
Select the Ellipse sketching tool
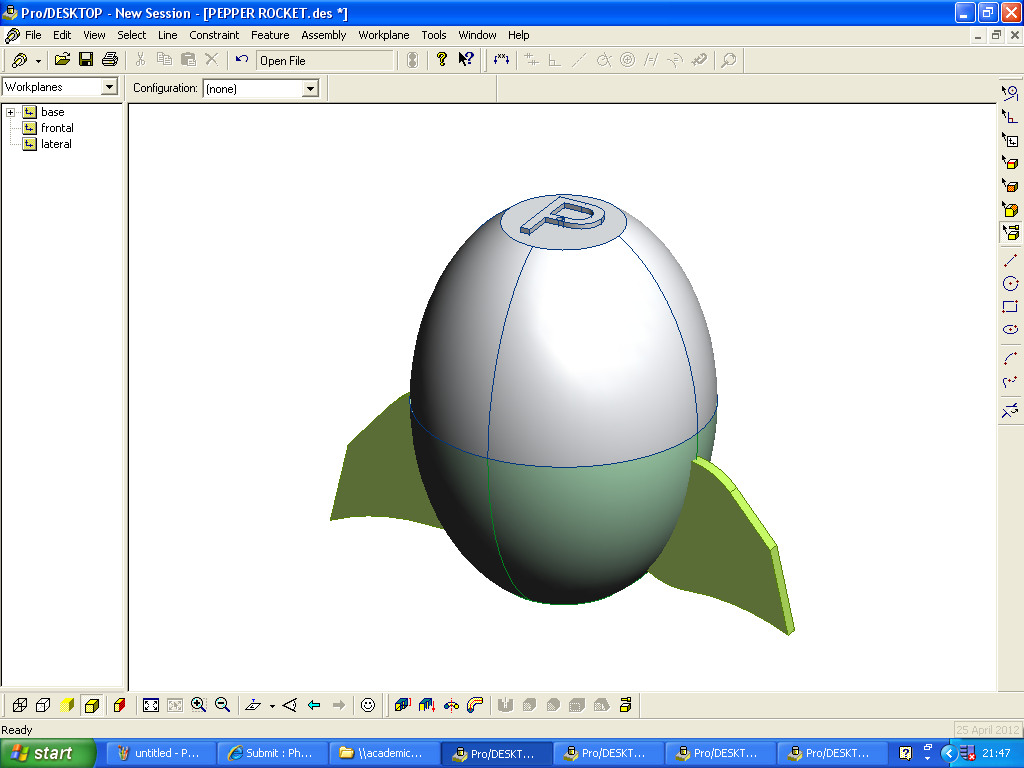1010,330
